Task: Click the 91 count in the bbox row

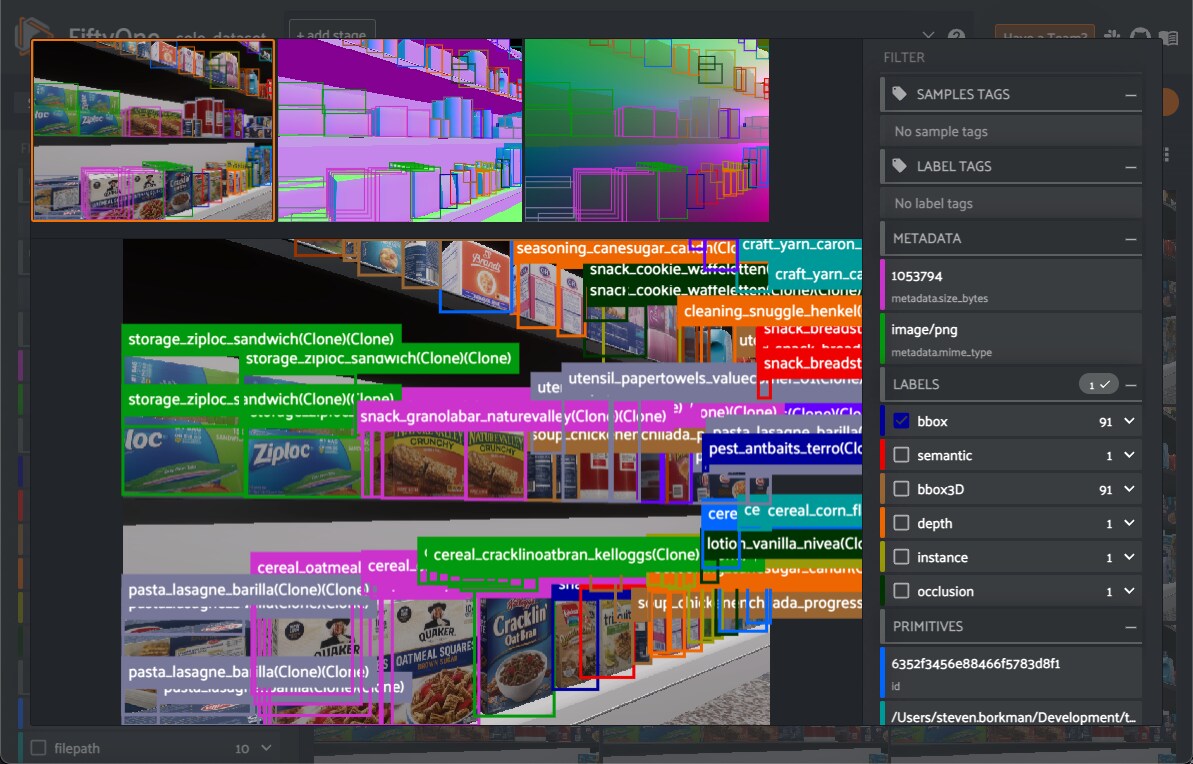Action: 1106,422
